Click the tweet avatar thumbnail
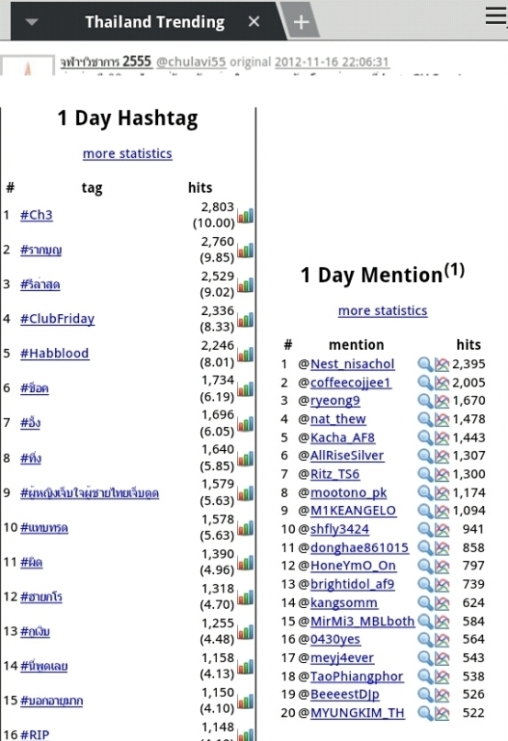508x741 pixels. (27, 66)
